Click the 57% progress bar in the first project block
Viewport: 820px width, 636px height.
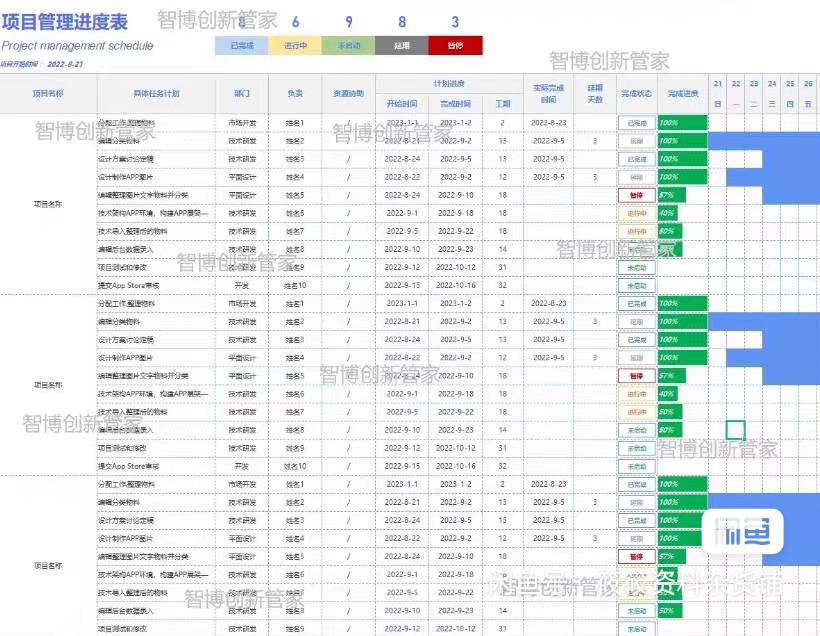pyautogui.click(x=671, y=195)
